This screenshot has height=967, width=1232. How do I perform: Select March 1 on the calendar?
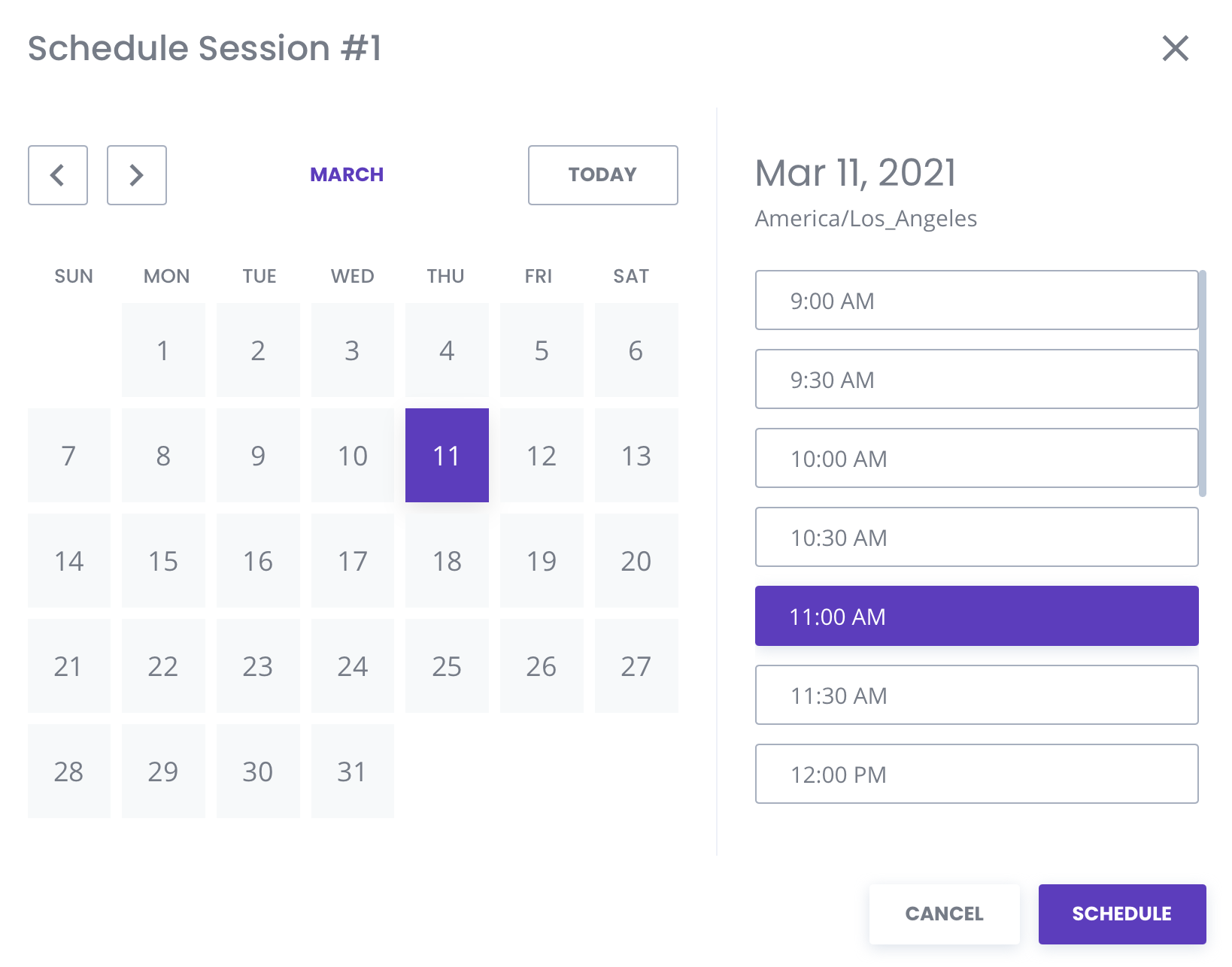point(163,350)
